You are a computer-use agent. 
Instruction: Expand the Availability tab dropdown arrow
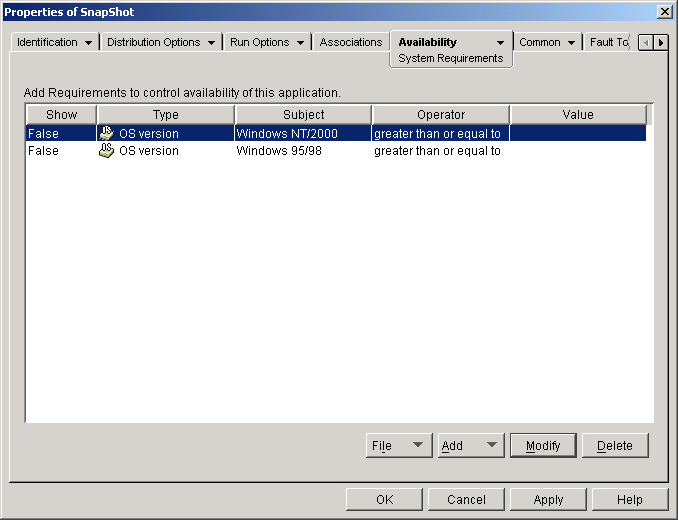coord(500,43)
